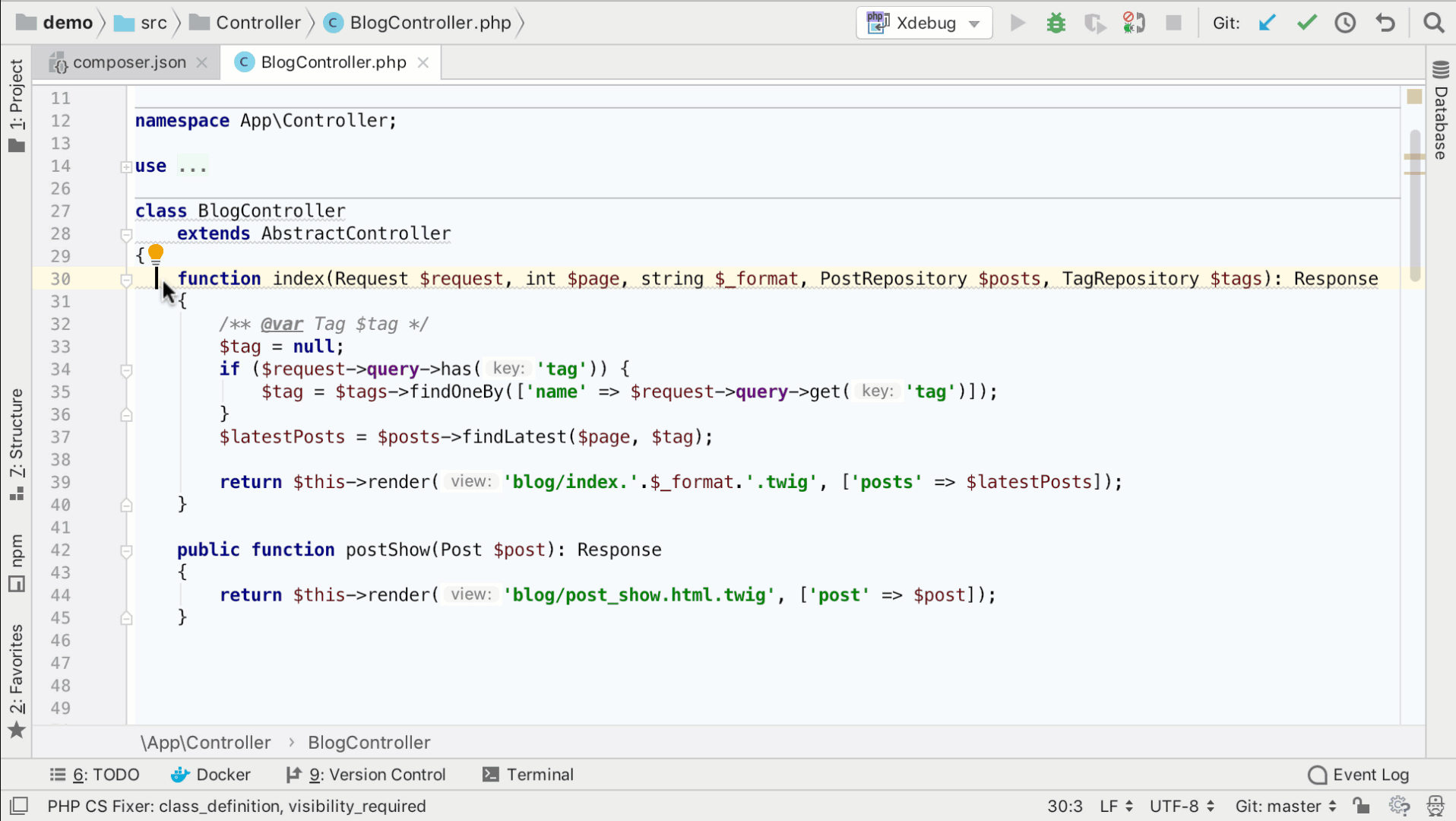Open the Event Log panel

pos(1359,775)
